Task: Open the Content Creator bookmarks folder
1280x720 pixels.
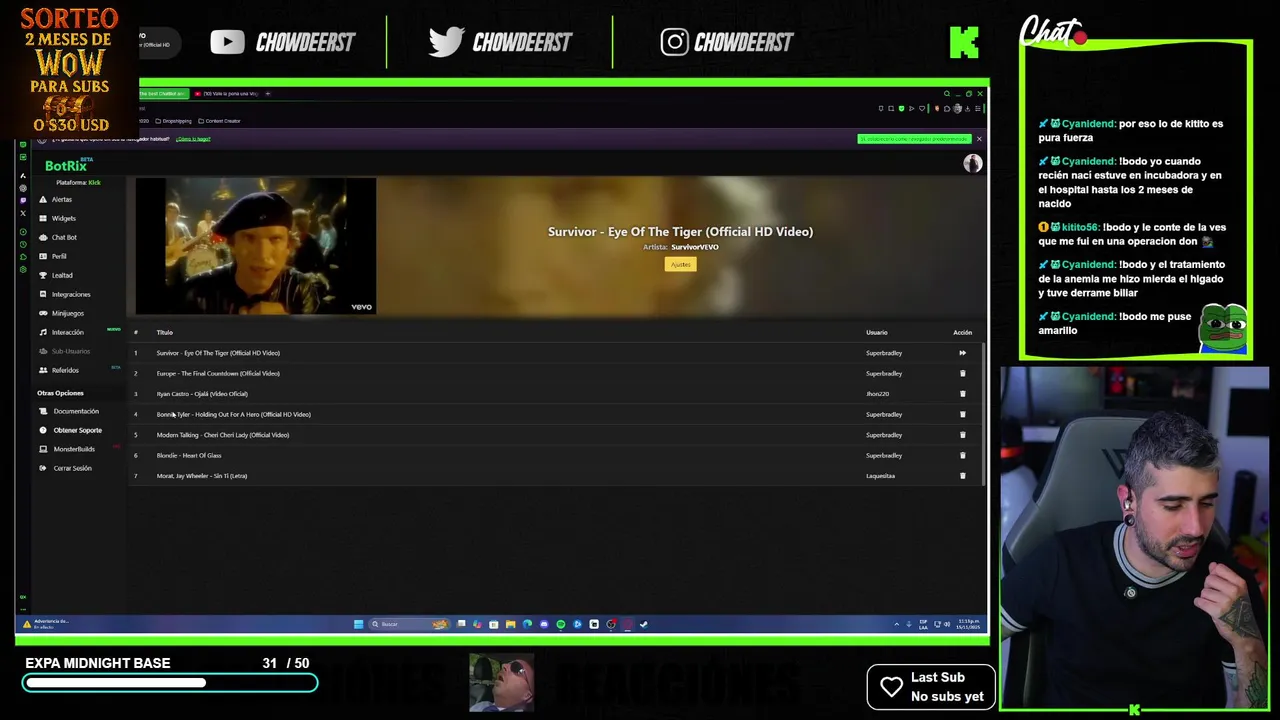Action: pyautogui.click(x=219, y=121)
